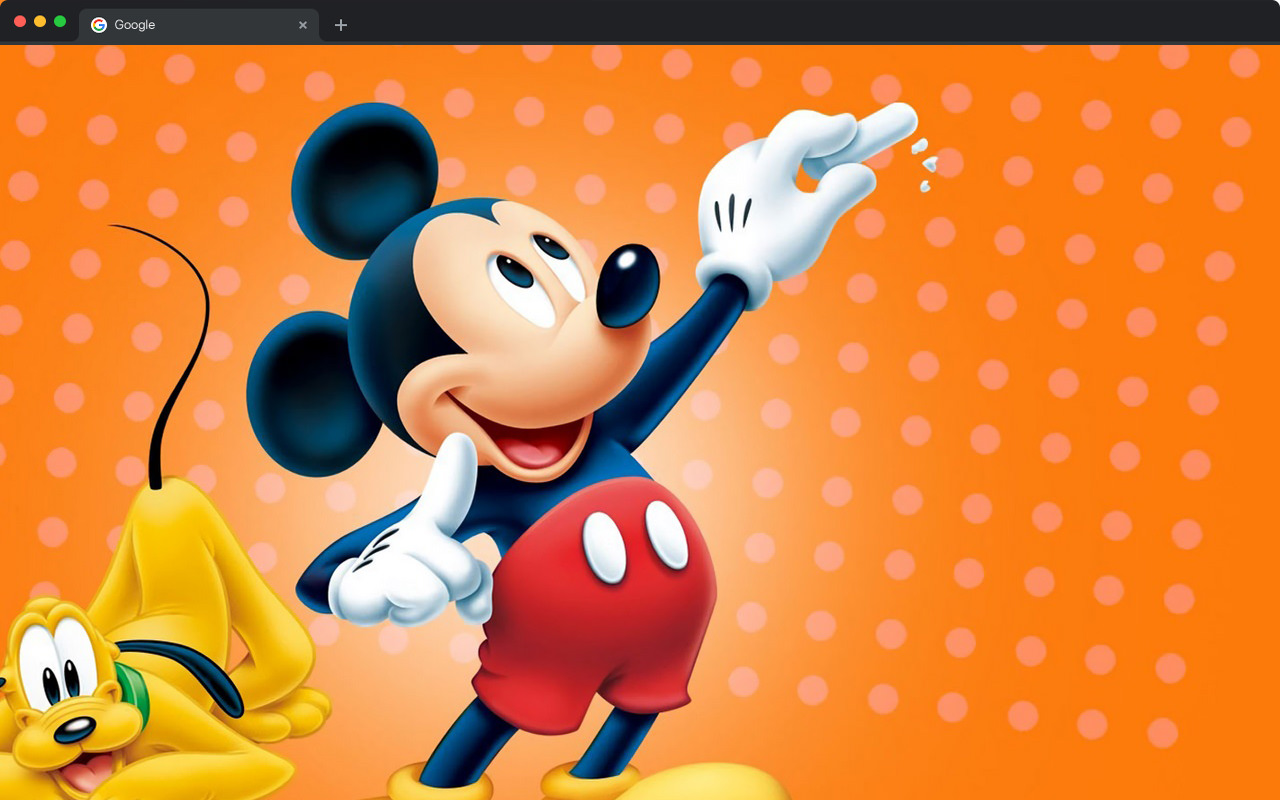The width and height of the screenshot is (1280, 800).
Task: Minimize the window with the yellow button
Action: pos(40,21)
